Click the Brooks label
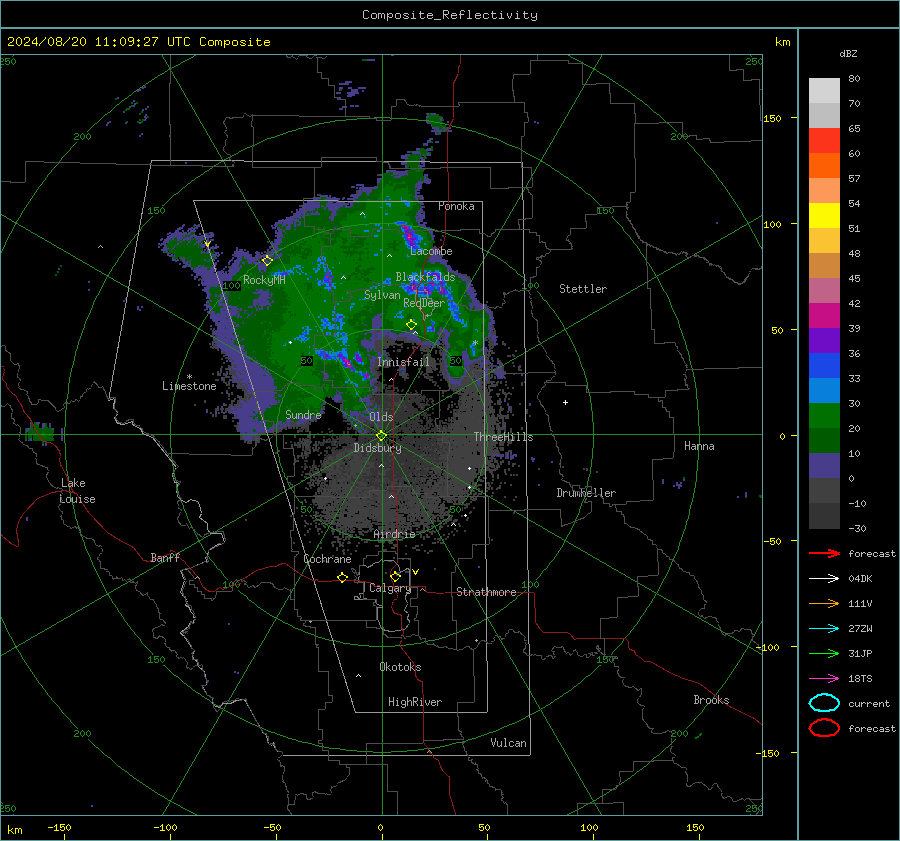 [711, 700]
